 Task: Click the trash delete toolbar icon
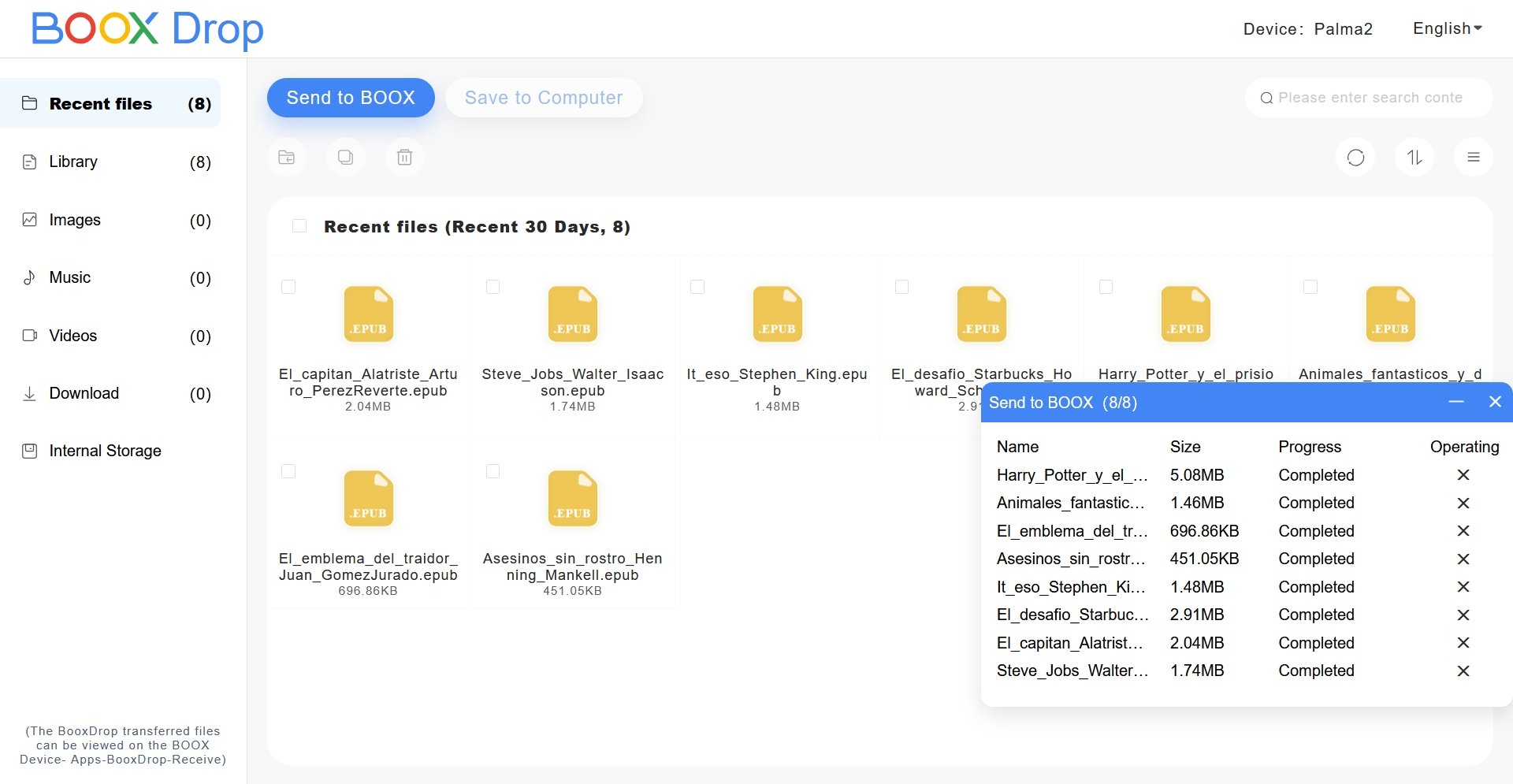404,157
